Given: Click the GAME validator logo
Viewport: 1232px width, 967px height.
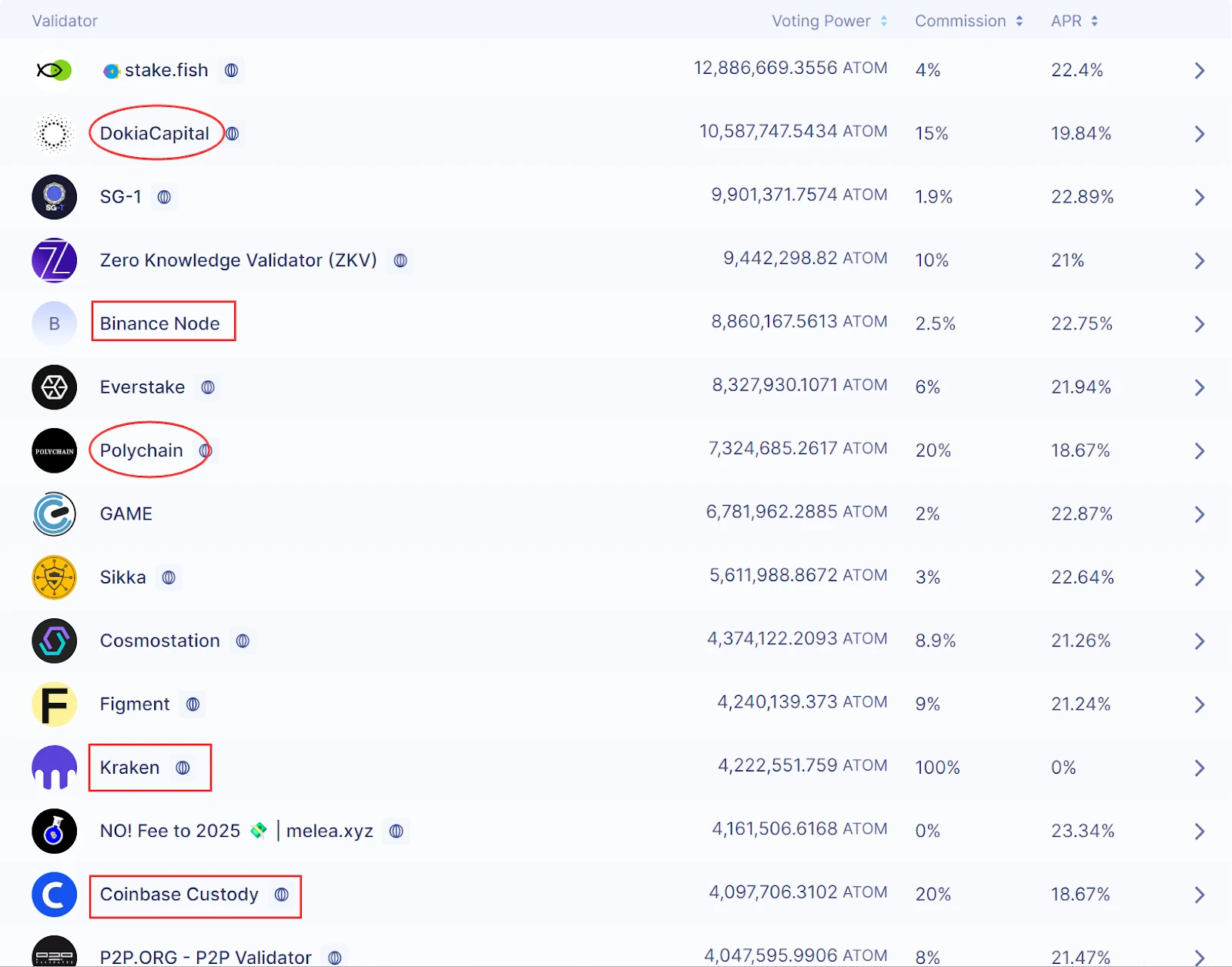Looking at the screenshot, I should tap(54, 514).
